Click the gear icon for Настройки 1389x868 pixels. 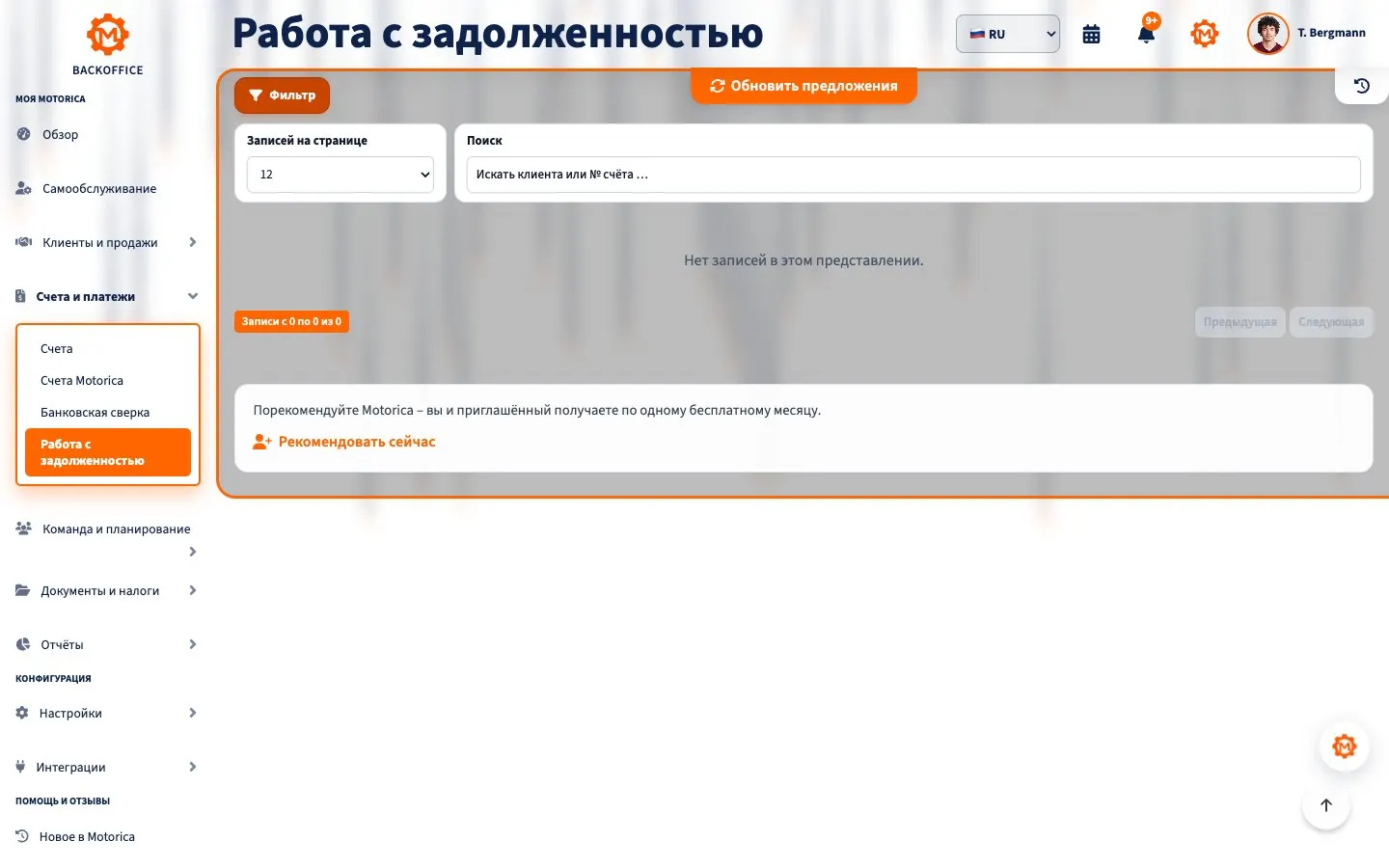pos(22,713)
